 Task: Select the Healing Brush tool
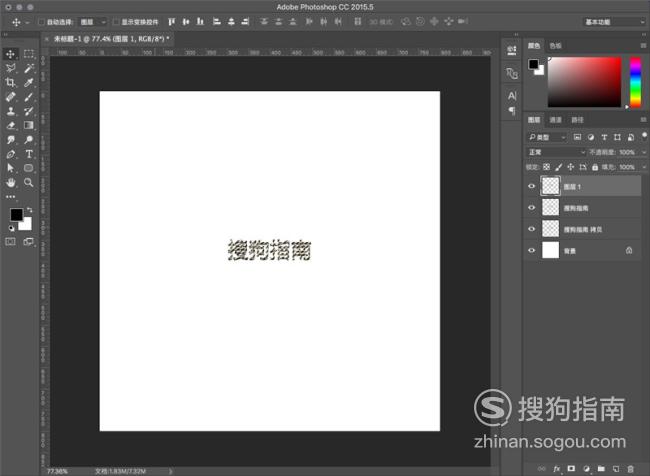tap(11, 97)
